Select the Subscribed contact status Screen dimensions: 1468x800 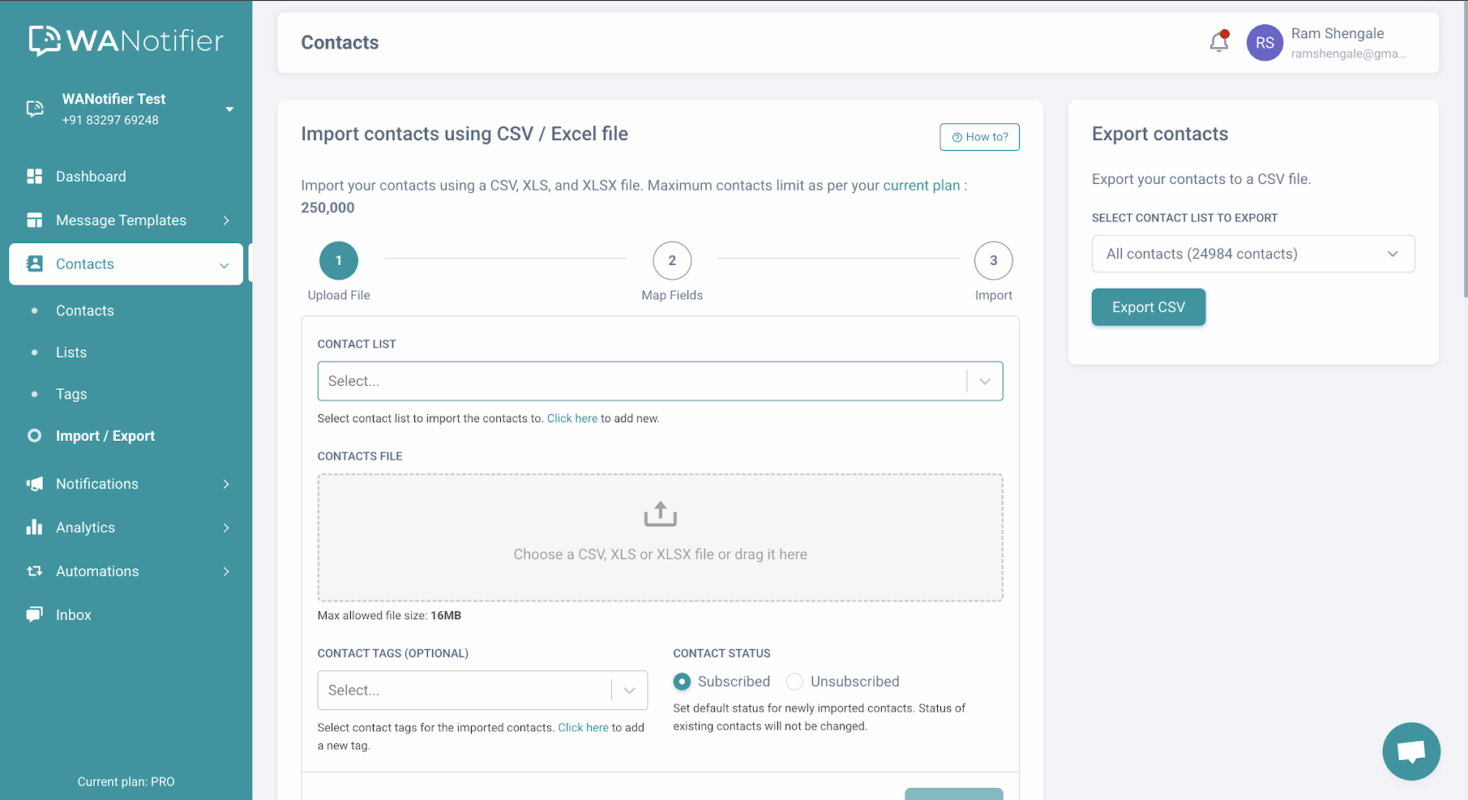[681, 681]
